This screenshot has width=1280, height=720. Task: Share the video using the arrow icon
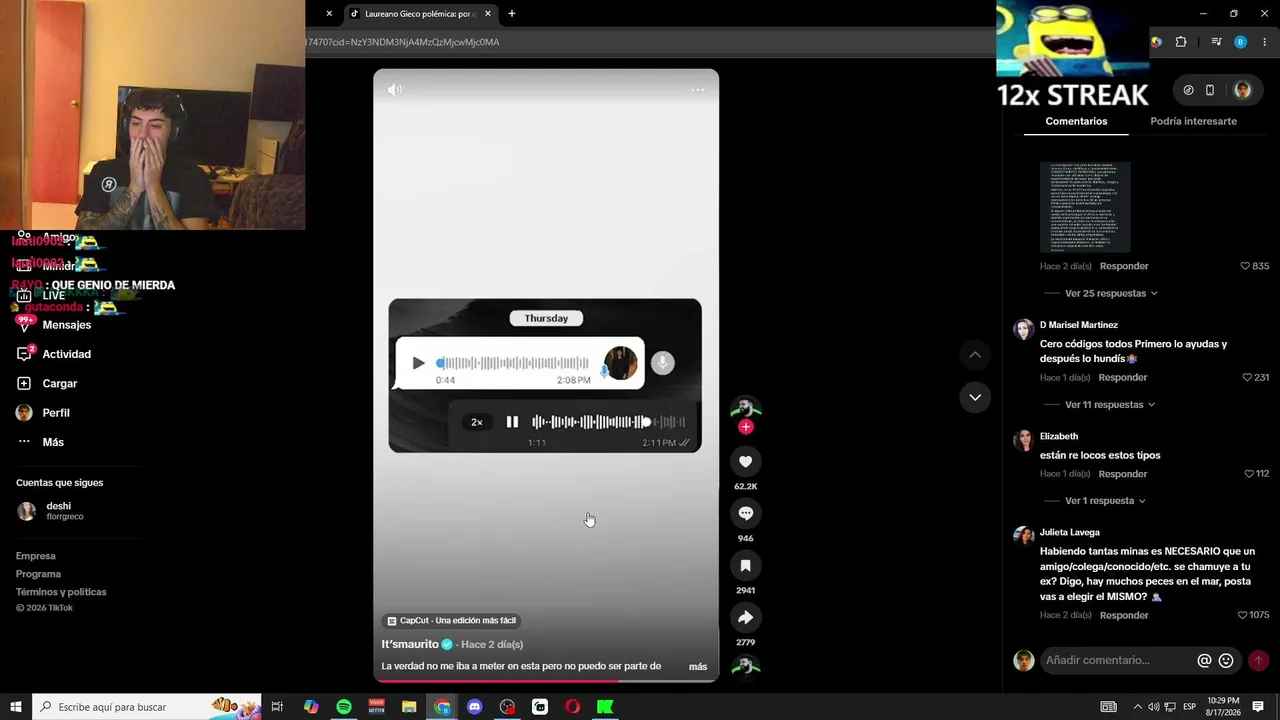click(x=745, y=617)
